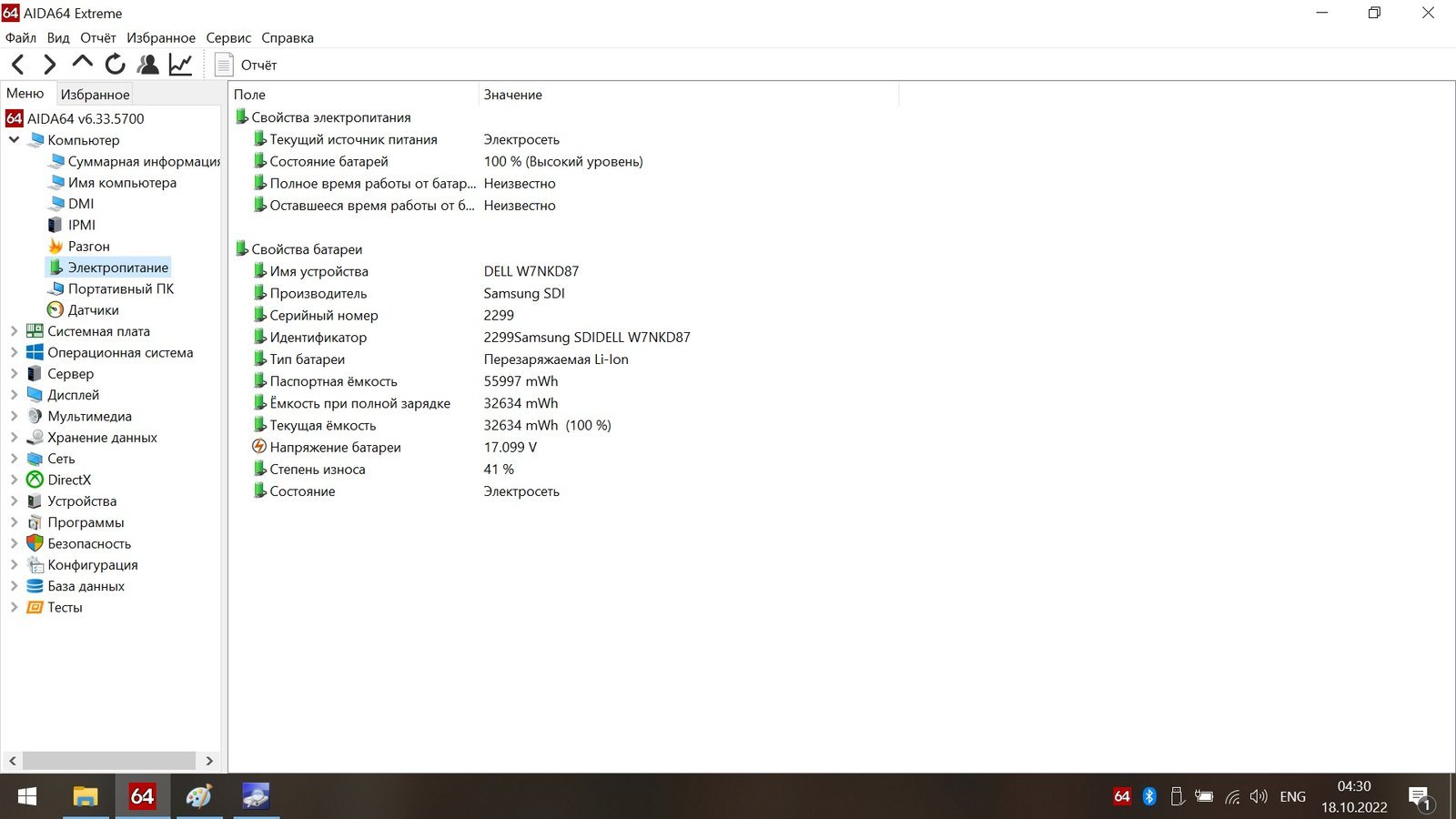The height and width of the screenshot is (819, 1456).
Task: Expand the Программы tree node
Action: click(x=14, y=522)
